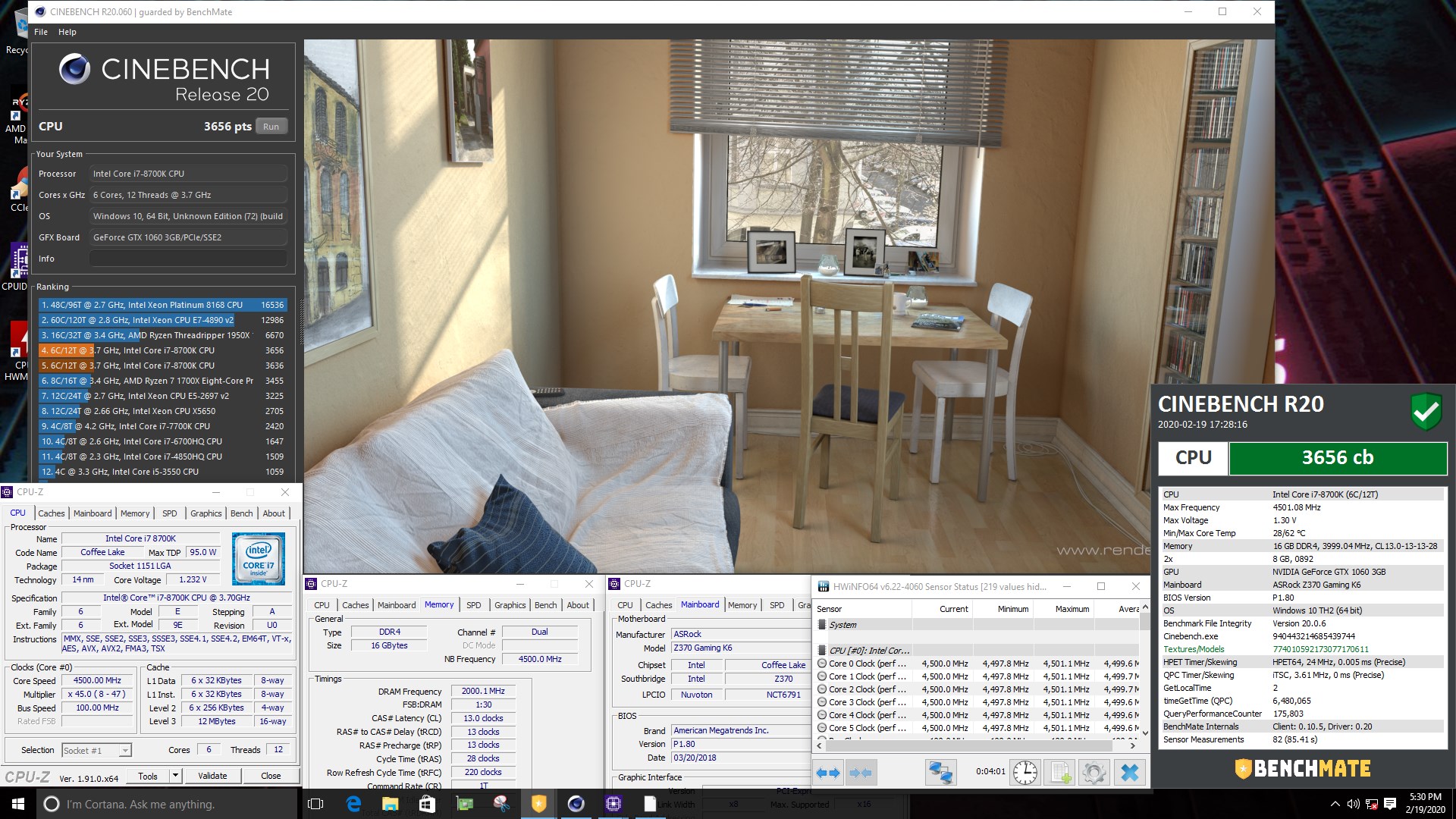Viewport: 1456px width, 819px height.
Task: Click Intel Core i7 logo in CPU-Z
Action: tap(259, 559)
